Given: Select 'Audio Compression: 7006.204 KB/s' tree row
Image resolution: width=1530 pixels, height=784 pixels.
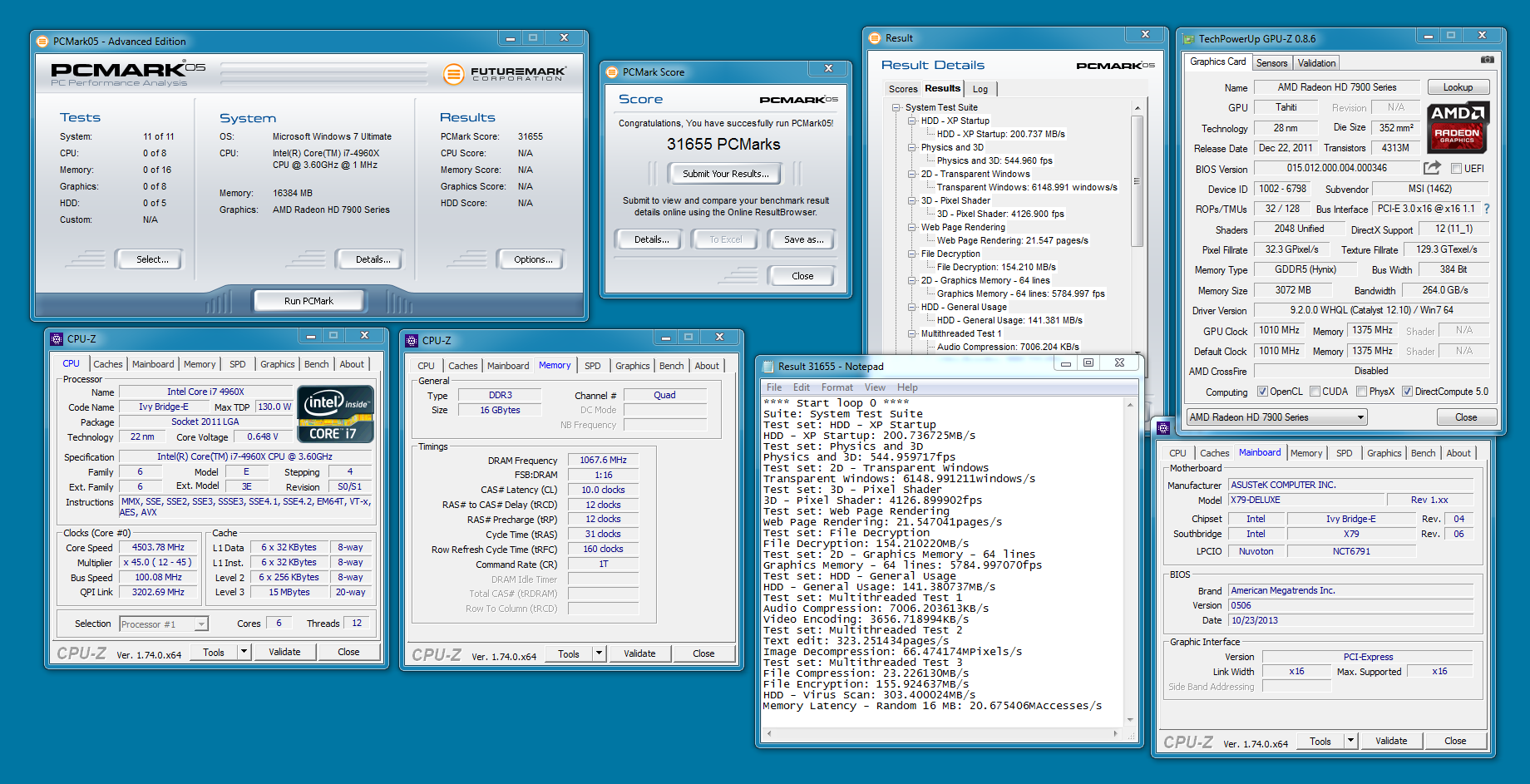Looking at the screenshot, I should 1008,347.
